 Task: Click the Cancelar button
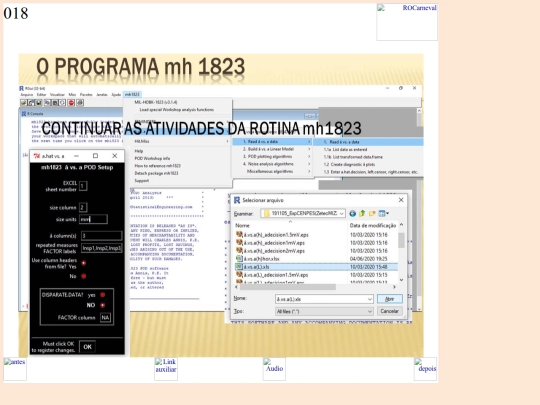390,311
